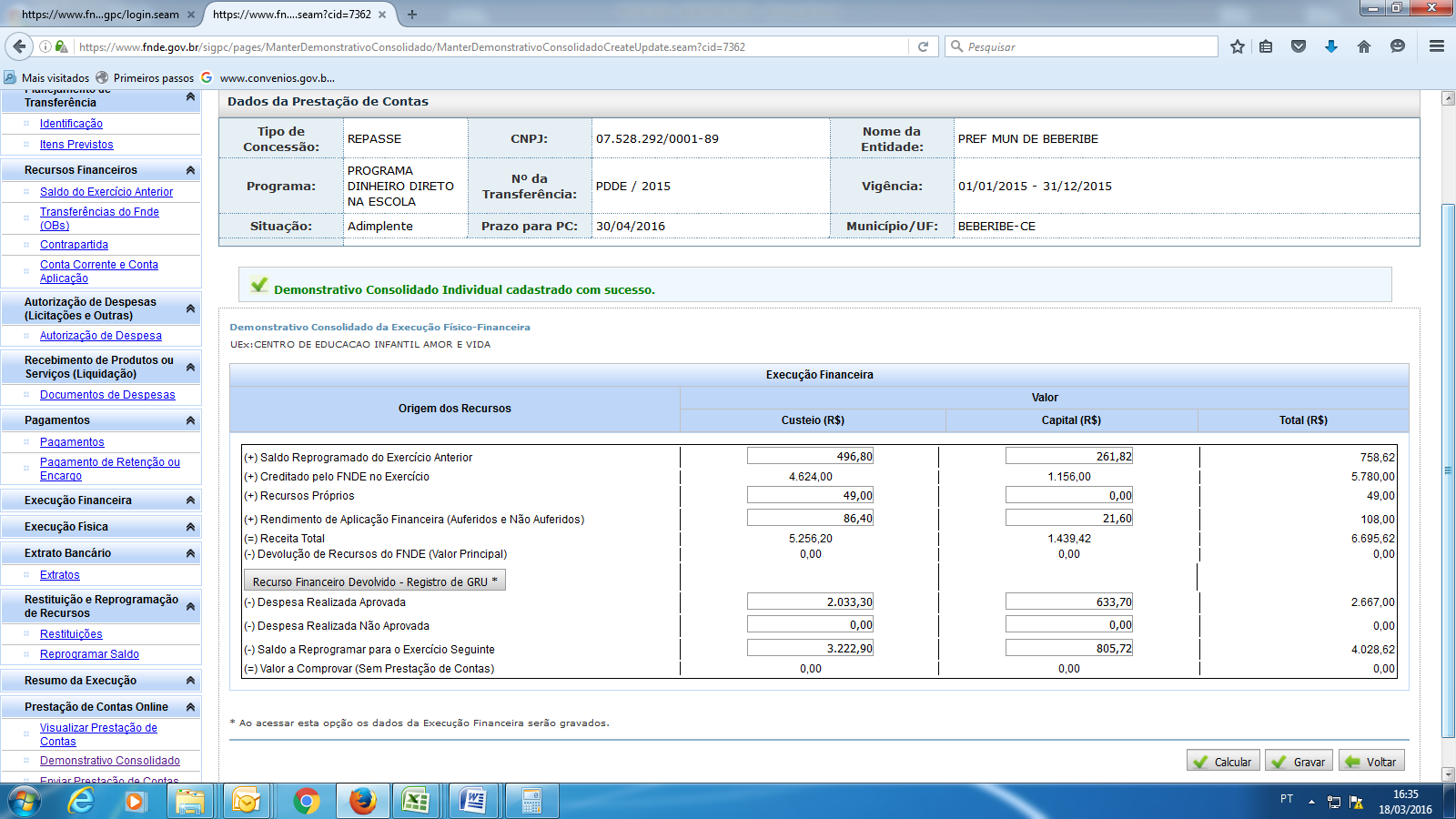Click the bookmark star icon
This screenshot has width=1456, height=819.
[1238, 46]
